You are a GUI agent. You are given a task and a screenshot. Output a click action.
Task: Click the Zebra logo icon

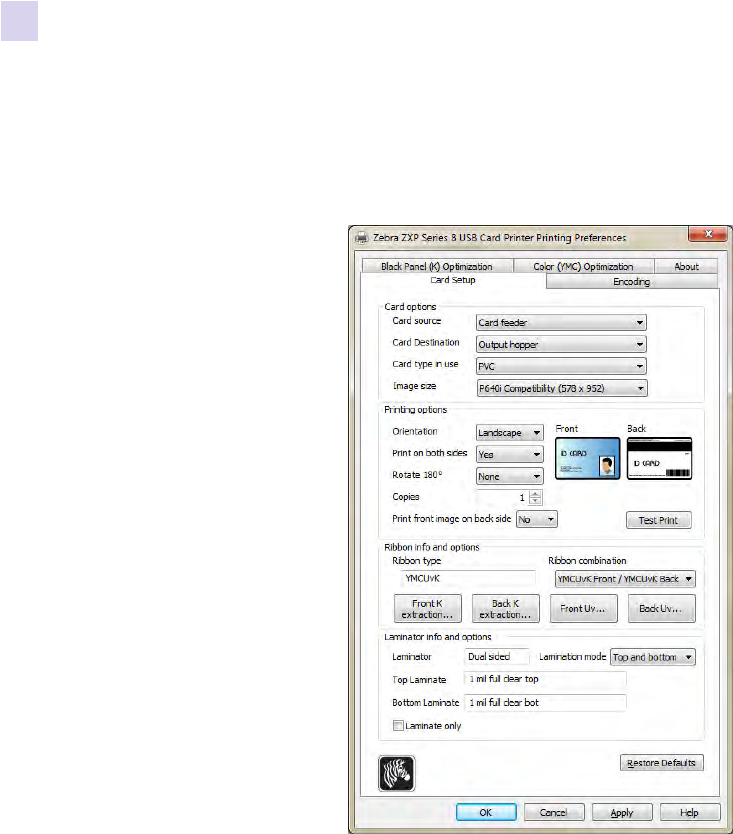(396, 773)
